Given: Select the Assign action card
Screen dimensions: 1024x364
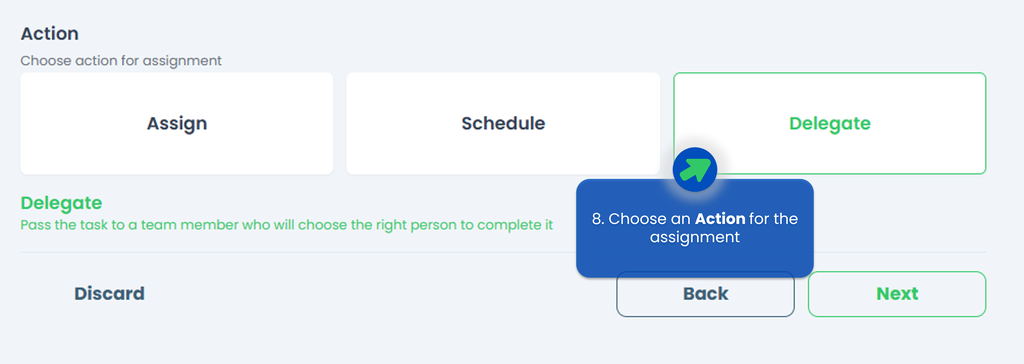Looking at the screenshot, I should 177,124.
